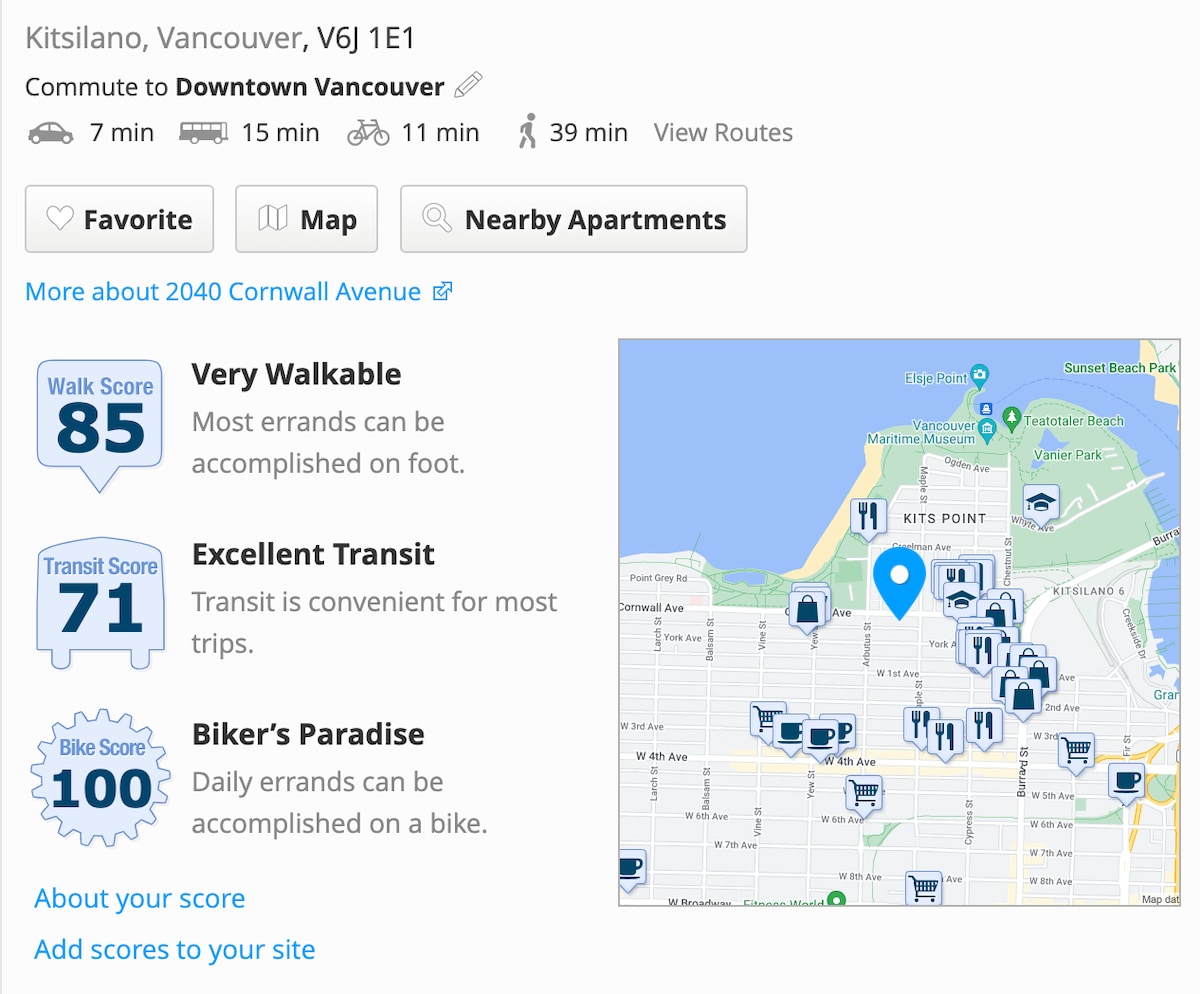The height and width of the screenshot is (994, 1200).
Task: Click the Favorite button
Action: tap(119, 219)
